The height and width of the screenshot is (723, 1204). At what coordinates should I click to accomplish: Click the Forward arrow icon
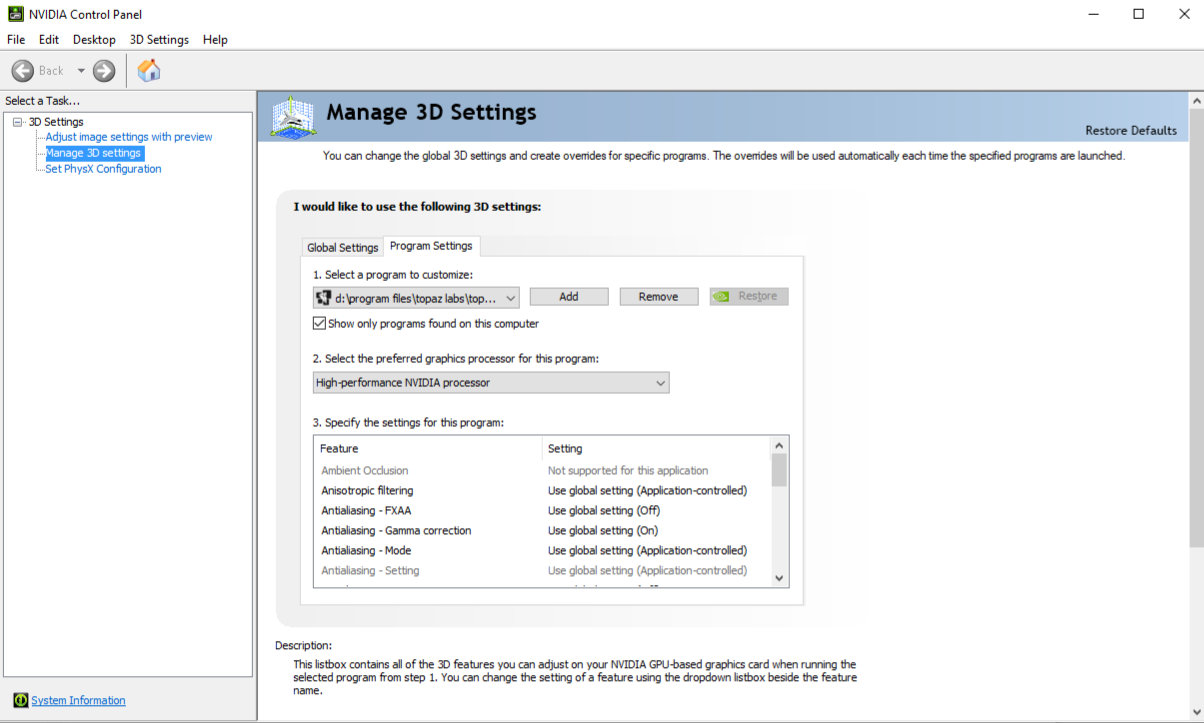(104, 71)
